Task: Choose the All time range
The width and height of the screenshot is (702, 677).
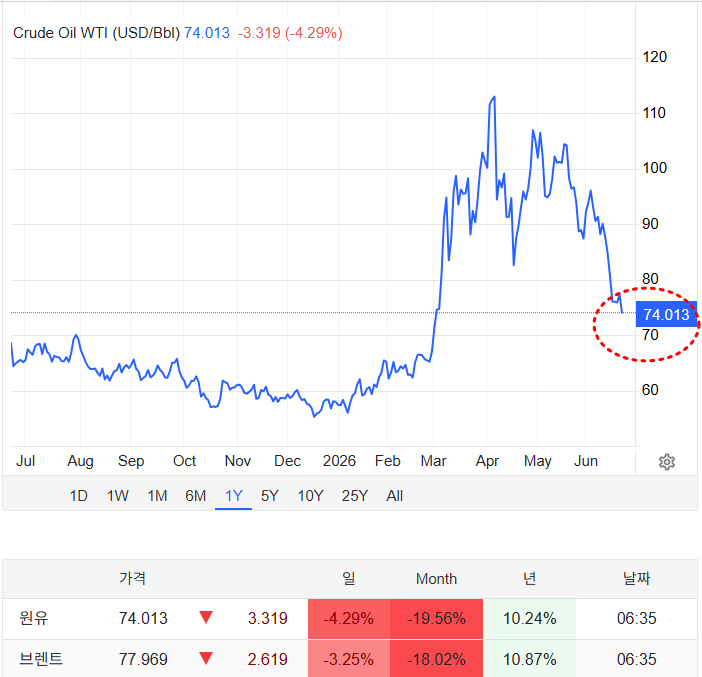Action: coord(394,496)
